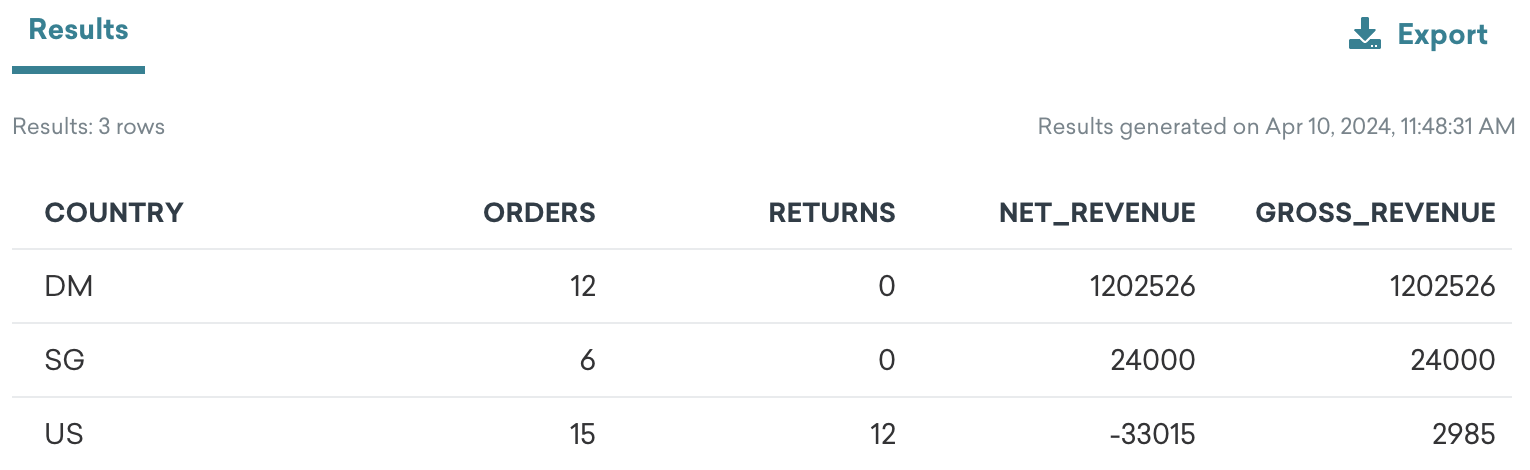Sort by the NET_REVENUE column header

click(1097, 212)
